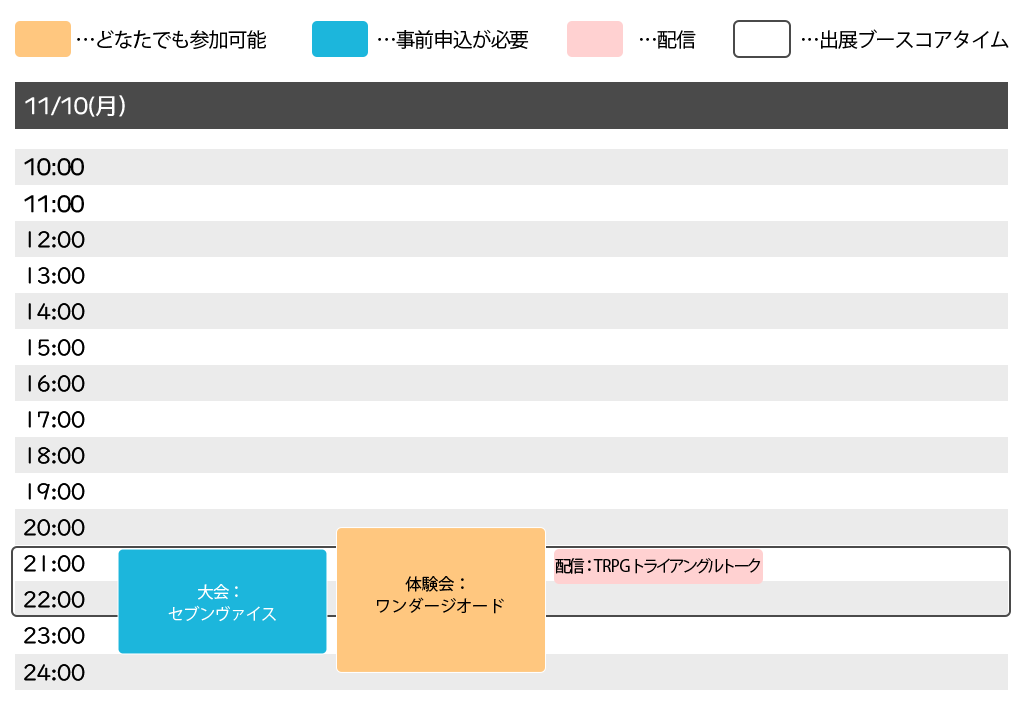Open the 大会：セブンヴァイス event block

222,601
